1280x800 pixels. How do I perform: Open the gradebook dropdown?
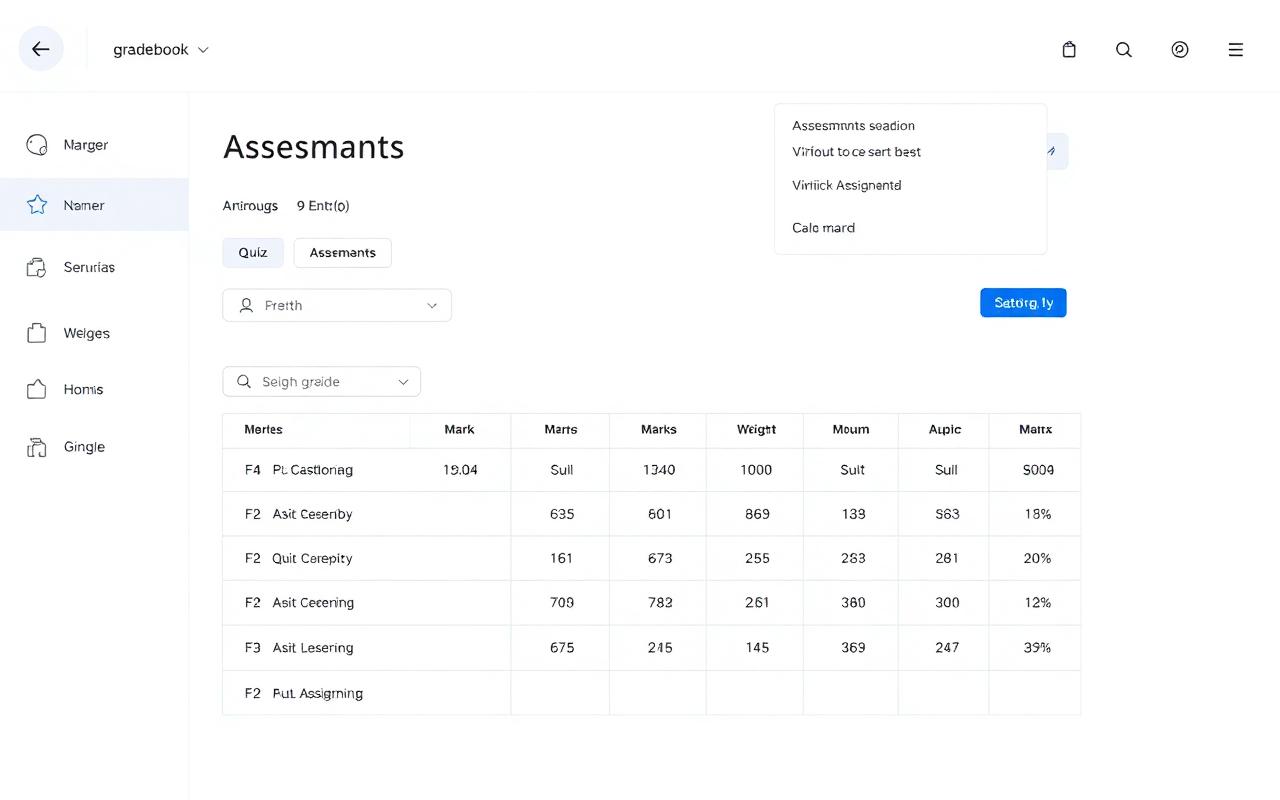coord(161,49)
